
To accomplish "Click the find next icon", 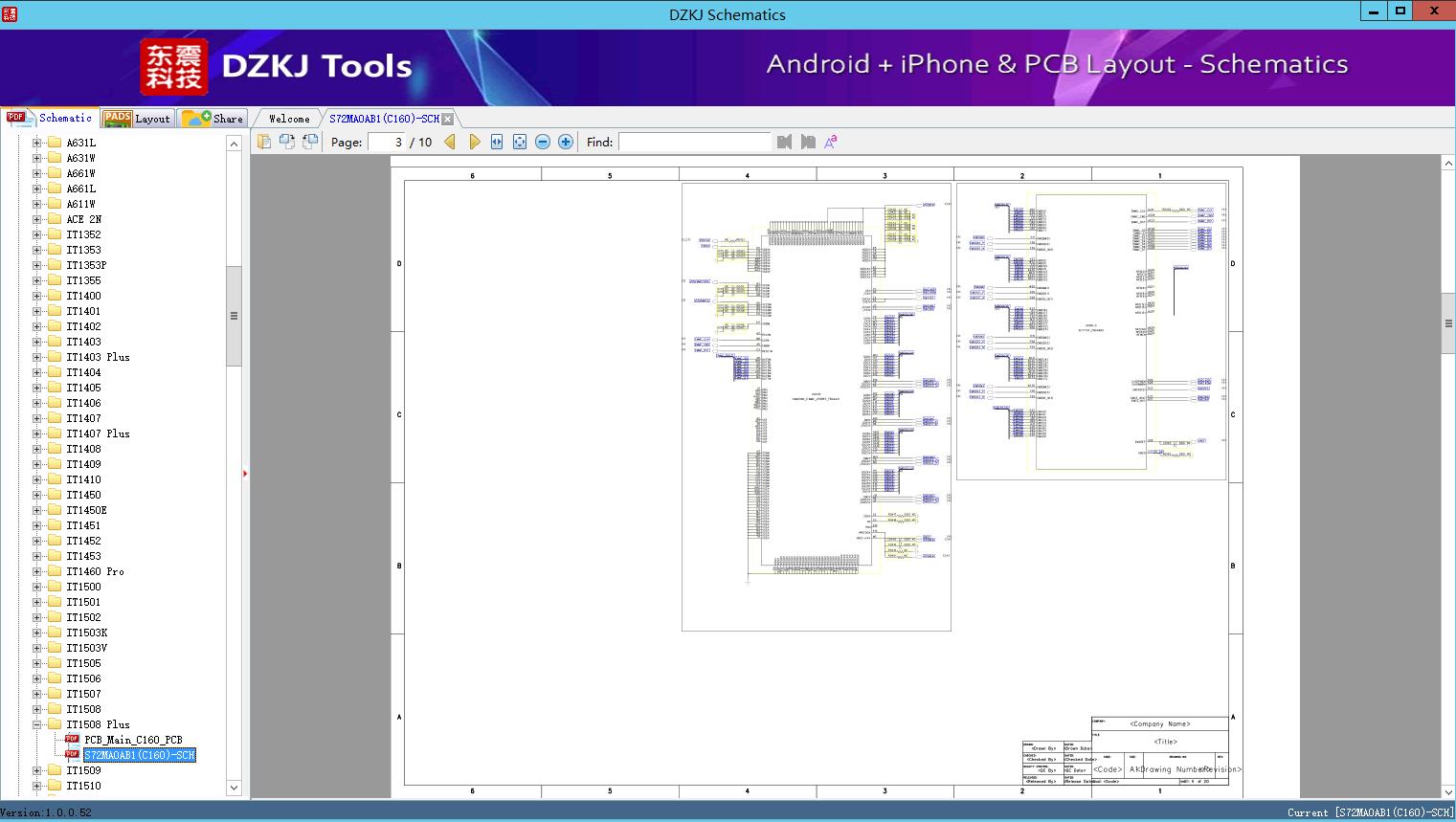I will tap(808, 142).
